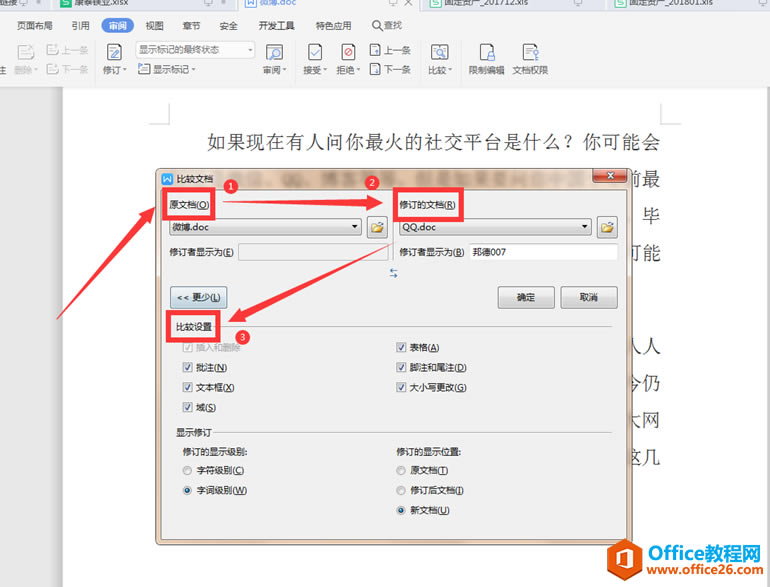Browse for revised document folder icon
Image resolution: width=770 pixels, height=587 pixels.
607,227
